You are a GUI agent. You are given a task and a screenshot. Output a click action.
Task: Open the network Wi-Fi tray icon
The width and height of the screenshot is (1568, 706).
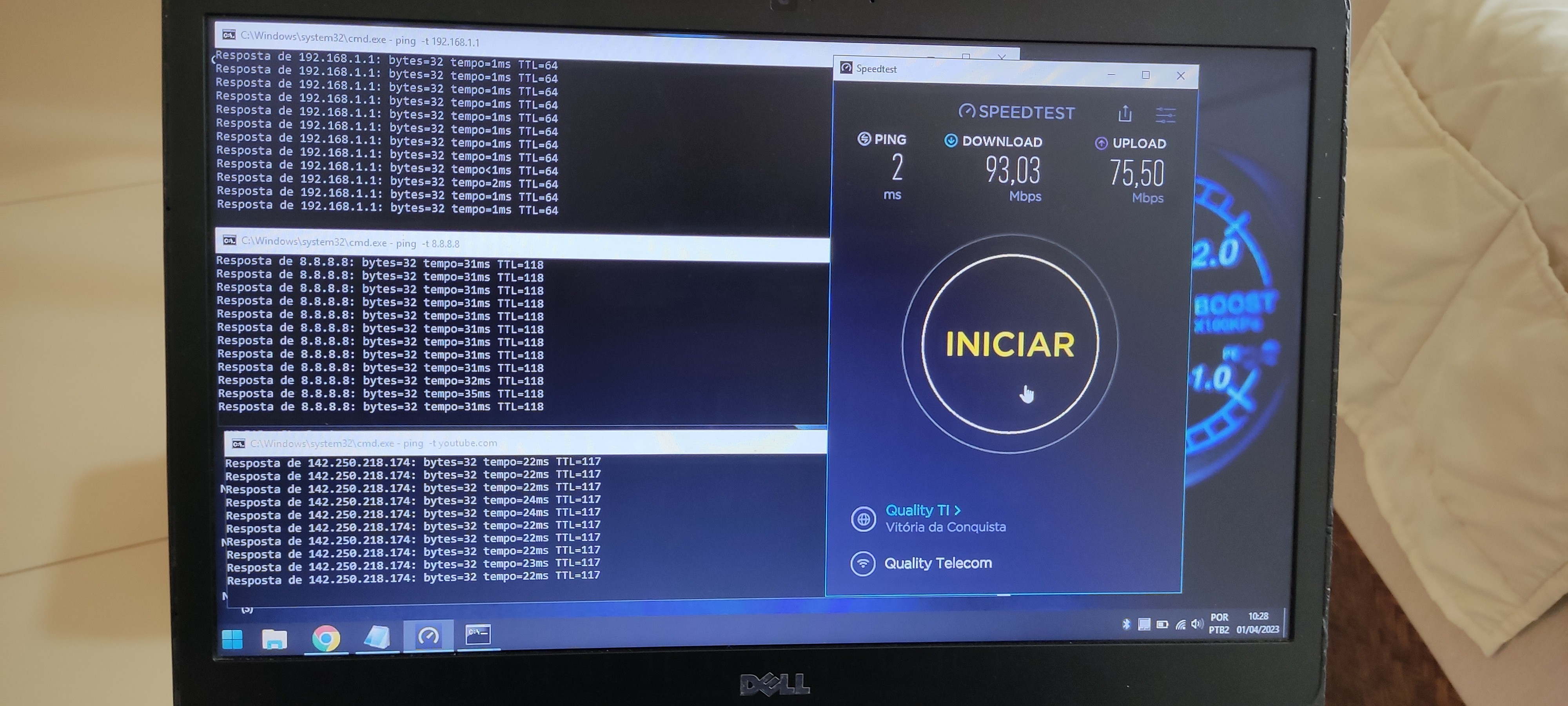pos(1180,624)
